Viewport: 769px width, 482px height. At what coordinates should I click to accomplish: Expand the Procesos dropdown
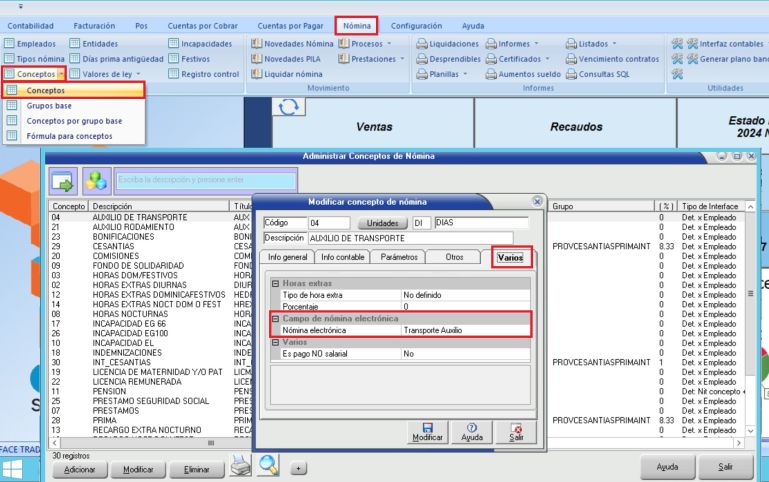tap(389, 44)
